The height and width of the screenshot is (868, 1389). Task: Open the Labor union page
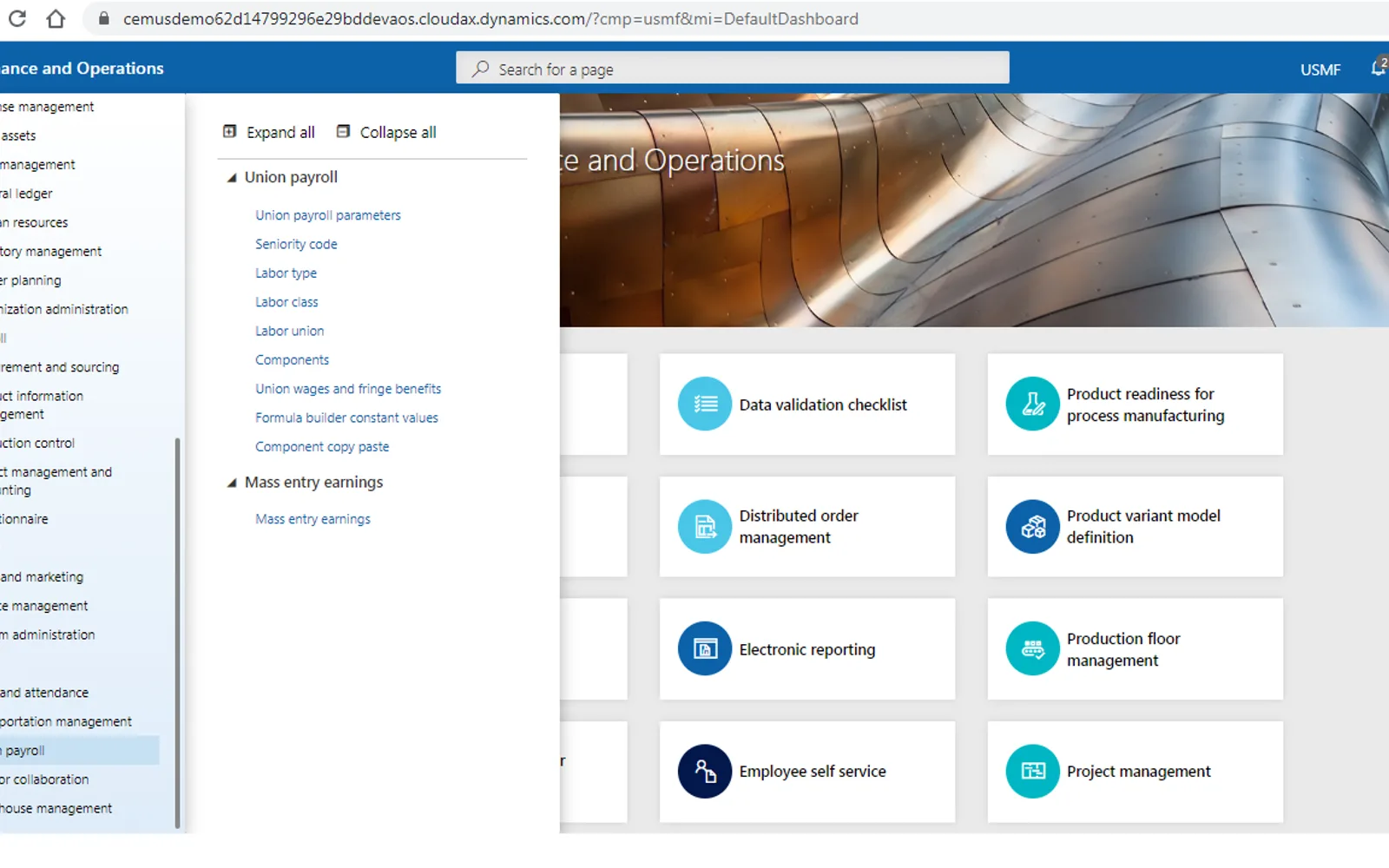pyautogui.click(x=289, y=331)
